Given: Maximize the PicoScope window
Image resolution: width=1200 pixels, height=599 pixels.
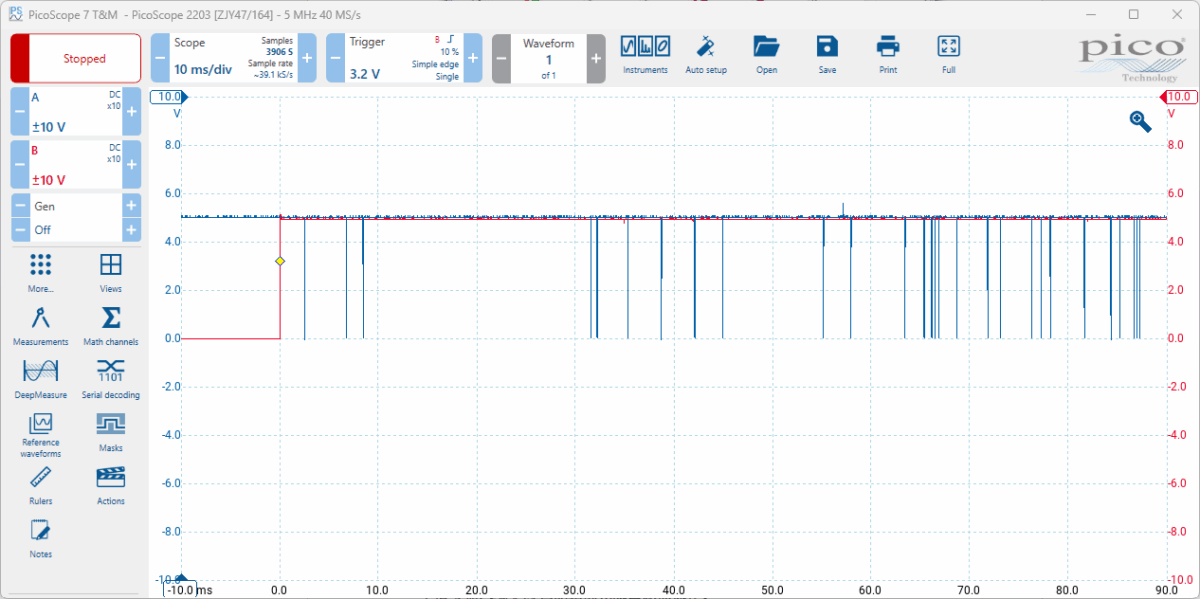Looking at the screenshot, I should point(1133,14).
